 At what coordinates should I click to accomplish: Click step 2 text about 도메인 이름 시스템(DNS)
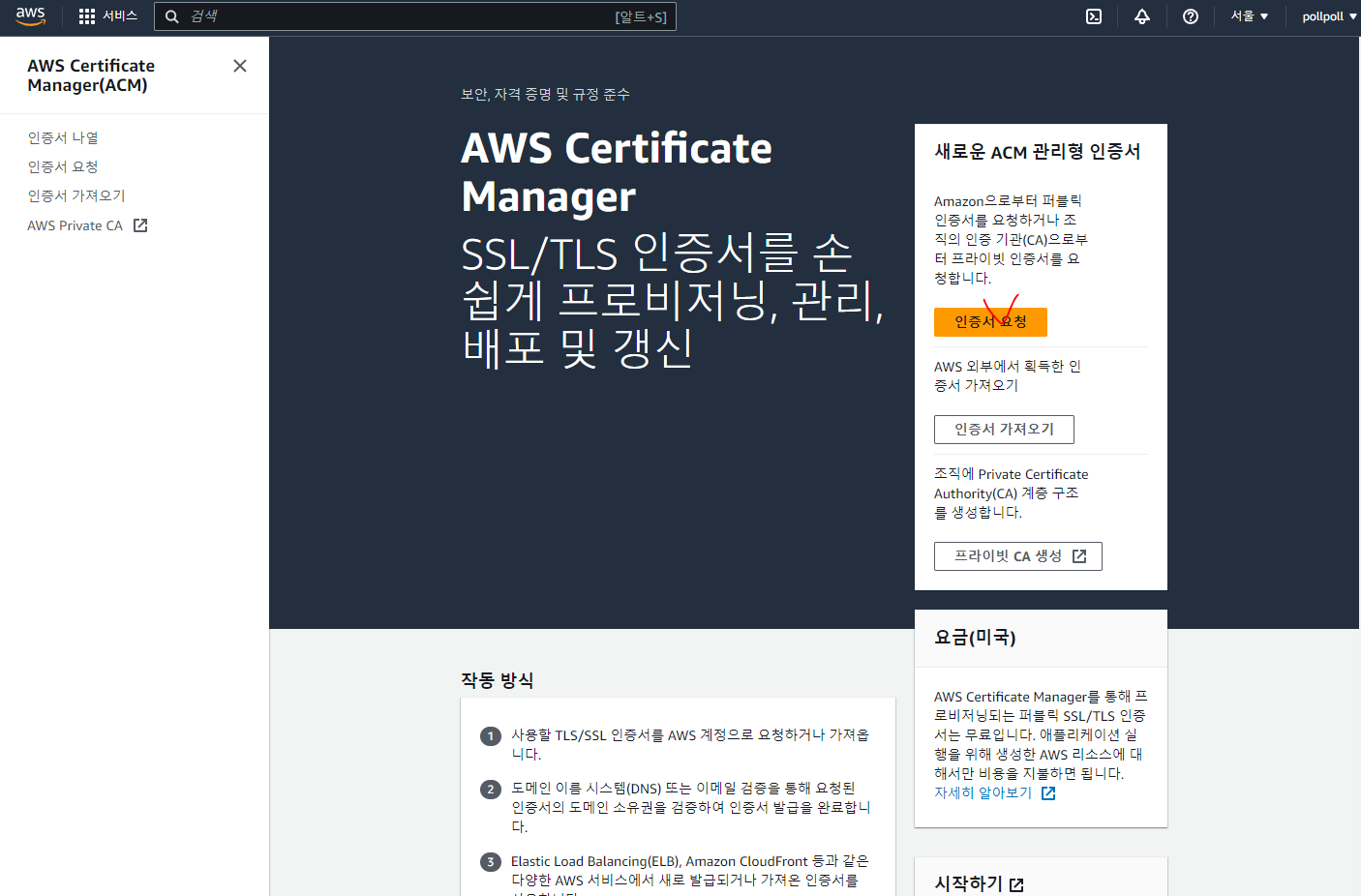[691, 808]
